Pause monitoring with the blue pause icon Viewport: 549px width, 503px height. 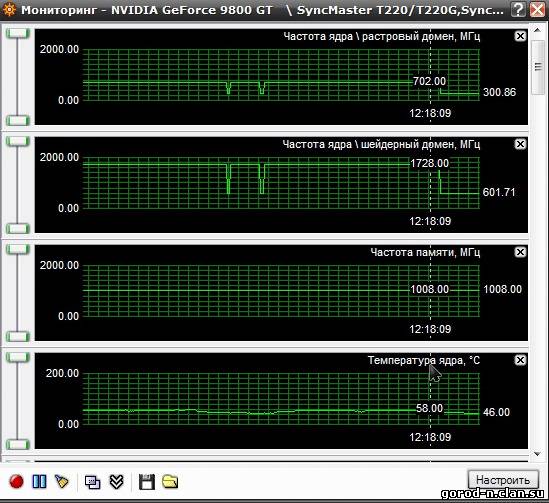click(x=39, y=482)
